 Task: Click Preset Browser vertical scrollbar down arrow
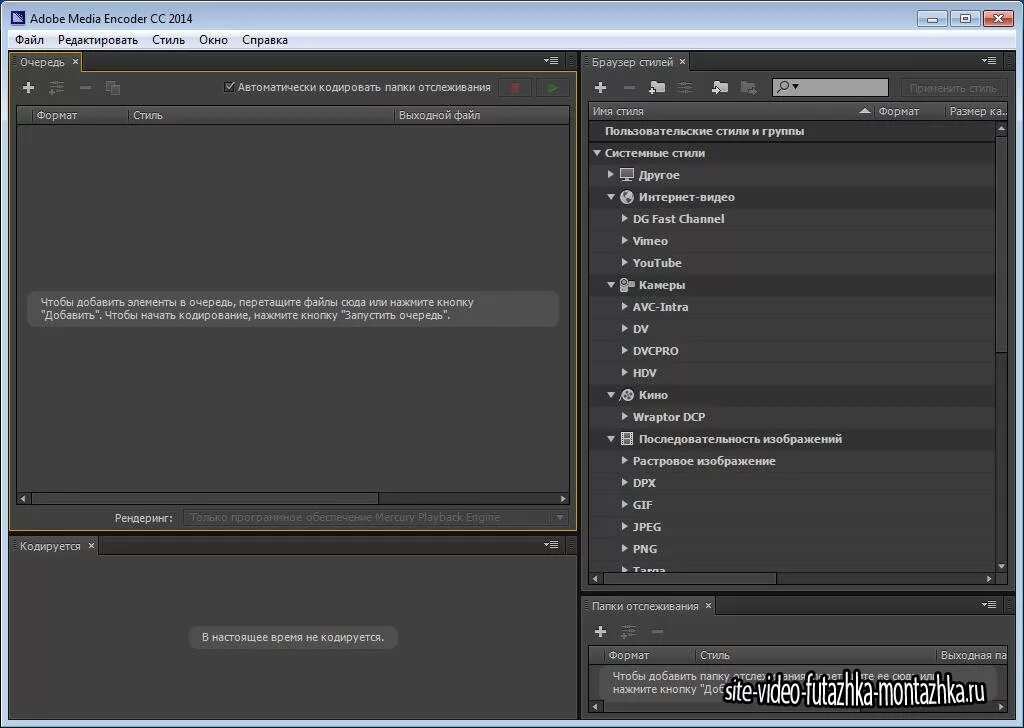tap(1001, 566)
